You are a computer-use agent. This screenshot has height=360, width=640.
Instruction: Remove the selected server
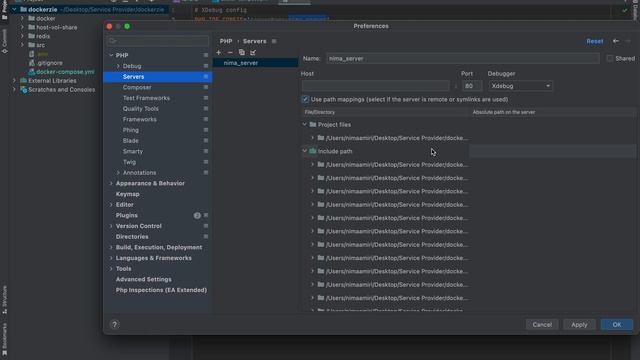230,53
